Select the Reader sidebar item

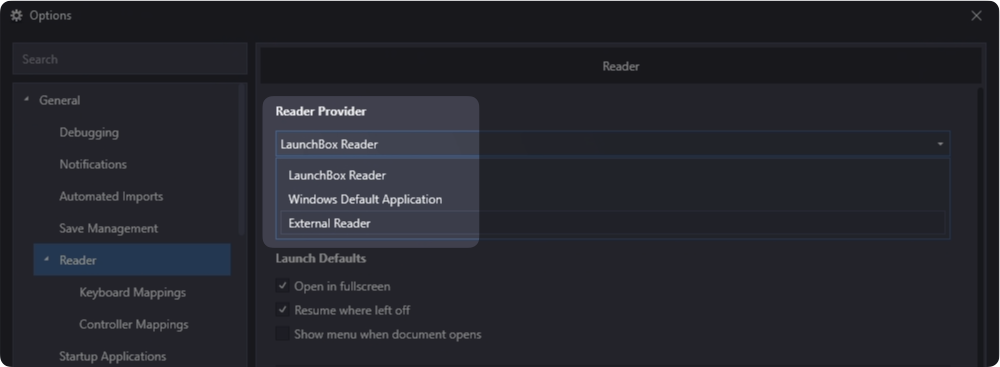coord(132,260)
